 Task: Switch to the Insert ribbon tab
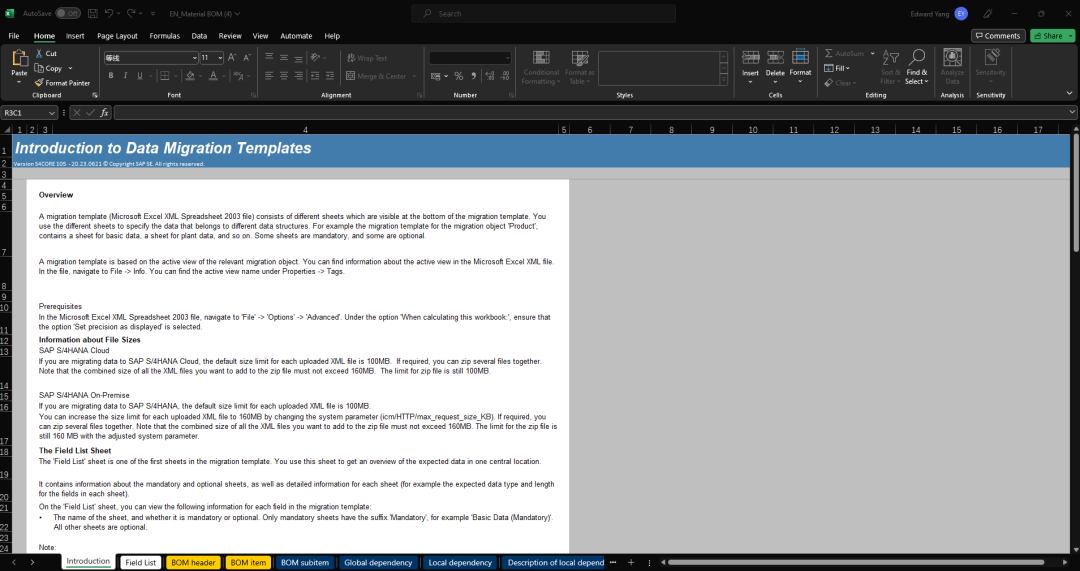[x=75, y=36]
